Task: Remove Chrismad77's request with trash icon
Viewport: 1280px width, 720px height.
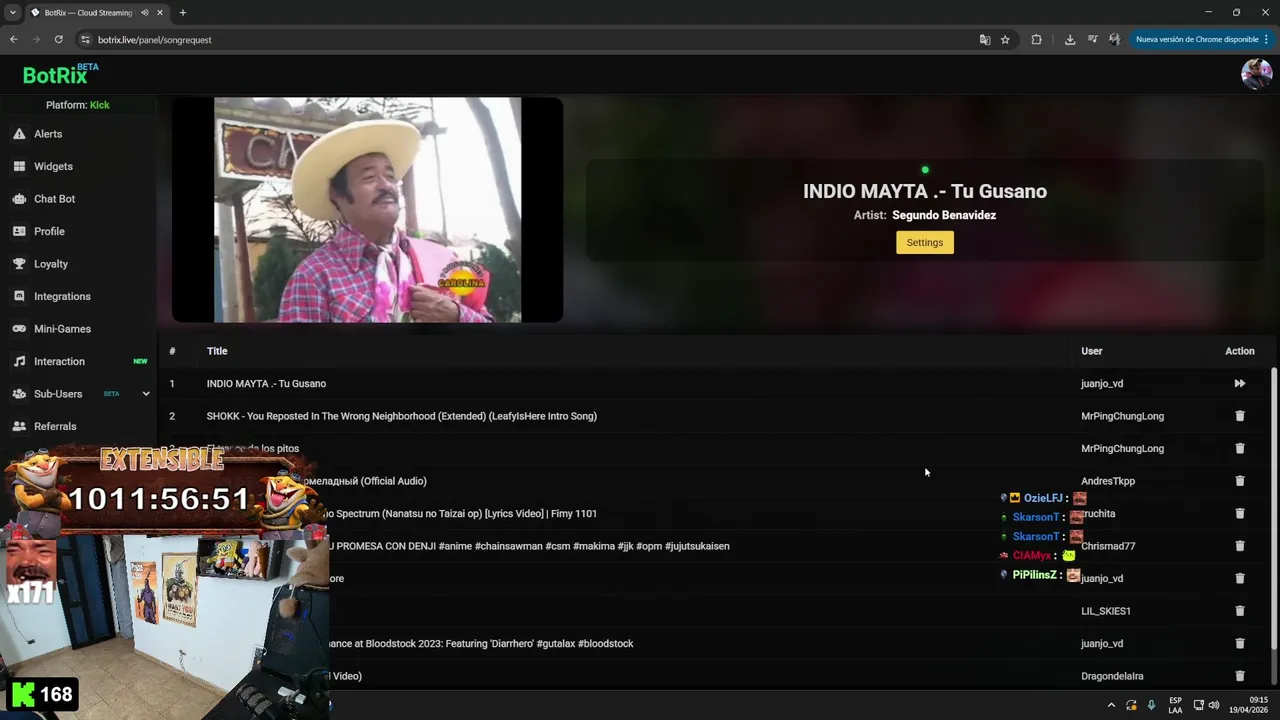Action: coord(1240,546)
